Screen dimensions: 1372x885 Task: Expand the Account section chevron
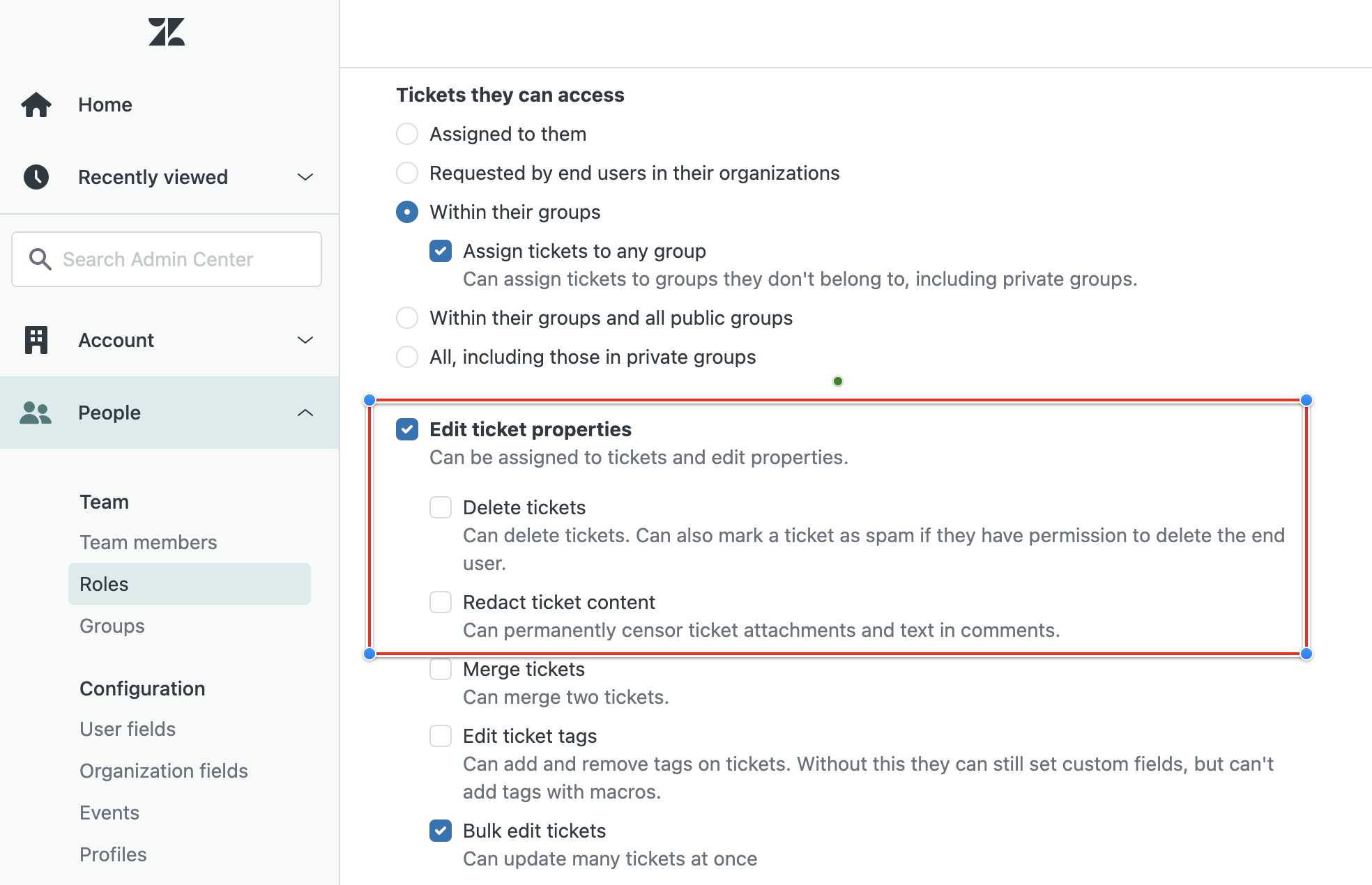[x=305, y=340]
